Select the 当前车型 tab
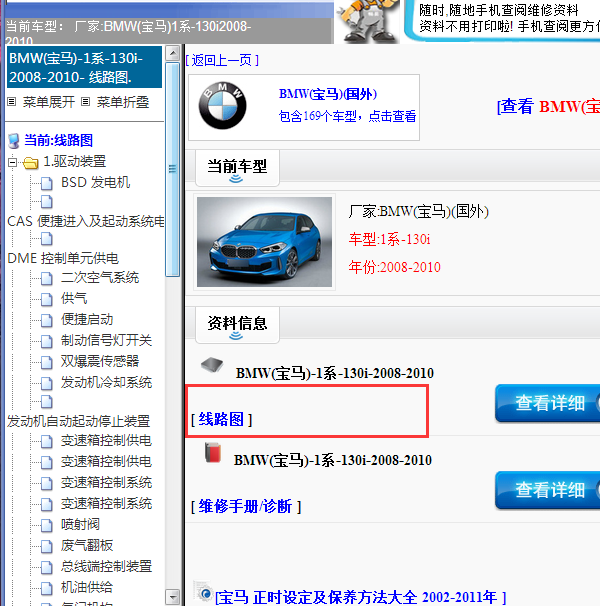The height and width of the screenshot is (606, 600). [237, 169]
